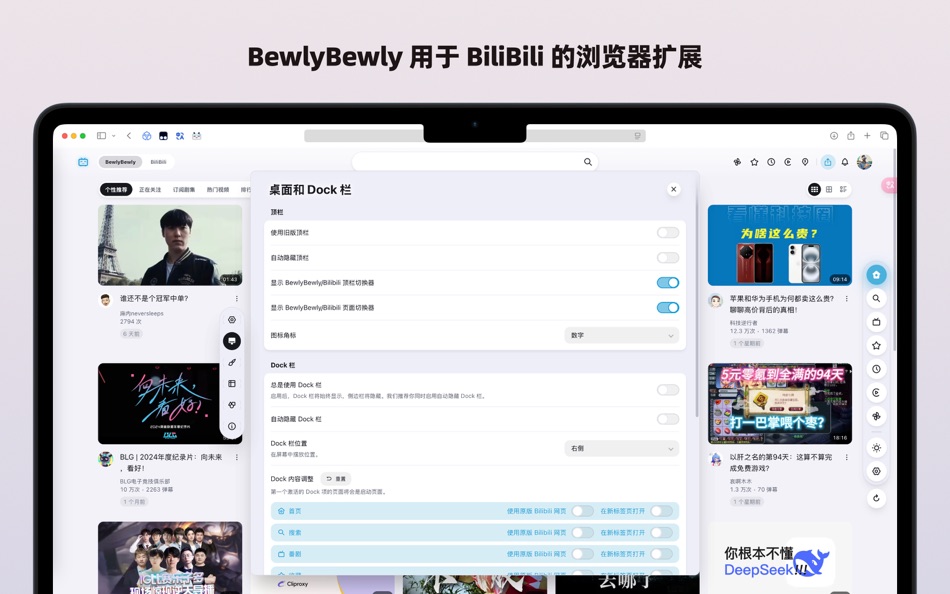950x594 pixels.
Task: Open favorites star in top bar
Action: click(x=754, y=162)
